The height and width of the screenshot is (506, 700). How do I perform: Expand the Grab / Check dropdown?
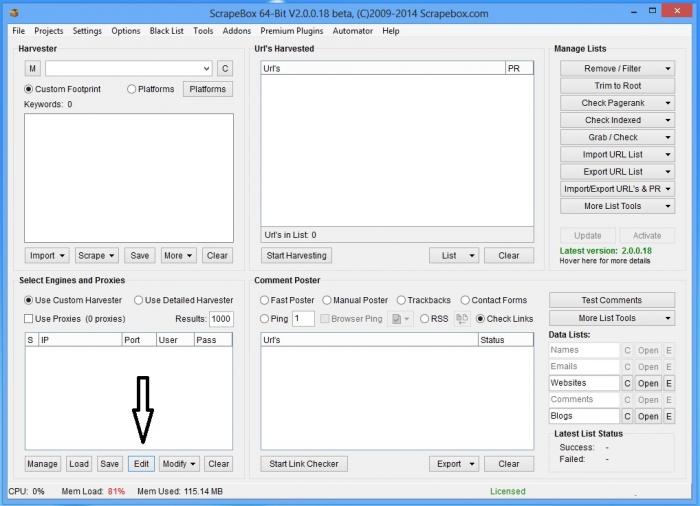click(x=668, y=138)
